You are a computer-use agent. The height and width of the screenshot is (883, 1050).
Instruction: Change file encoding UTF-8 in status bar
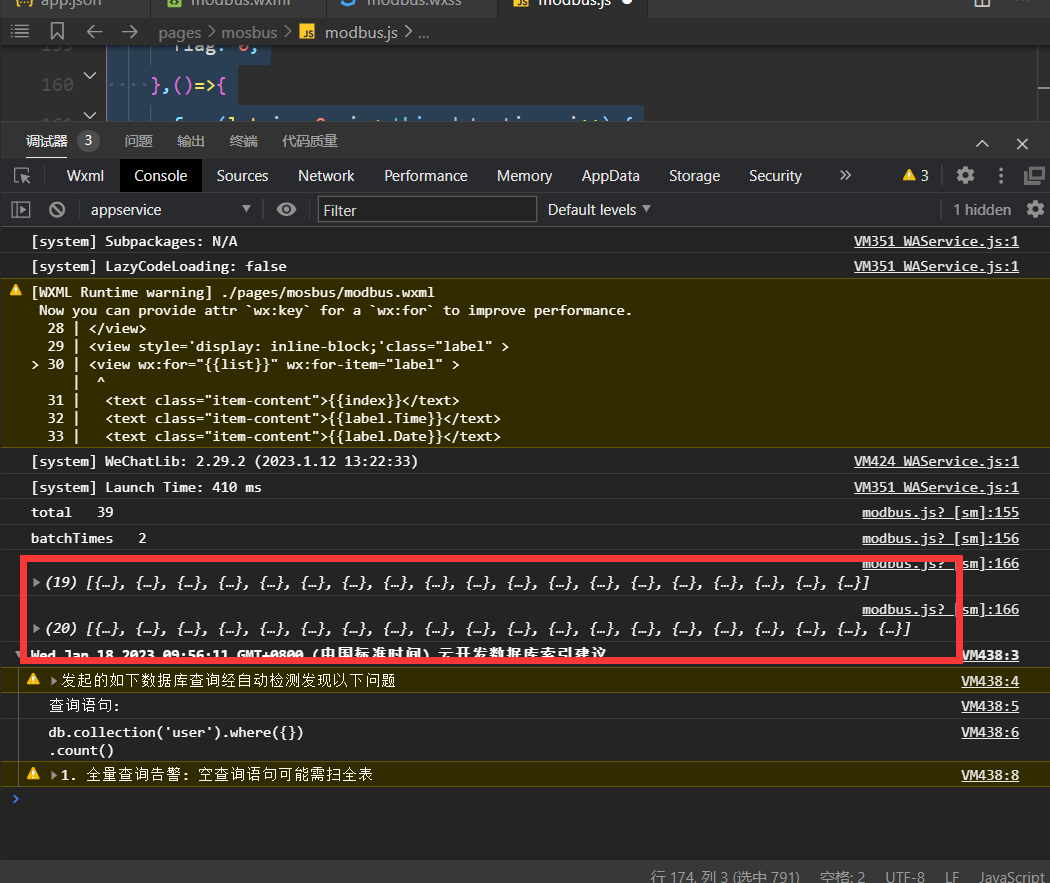point(905,876)
